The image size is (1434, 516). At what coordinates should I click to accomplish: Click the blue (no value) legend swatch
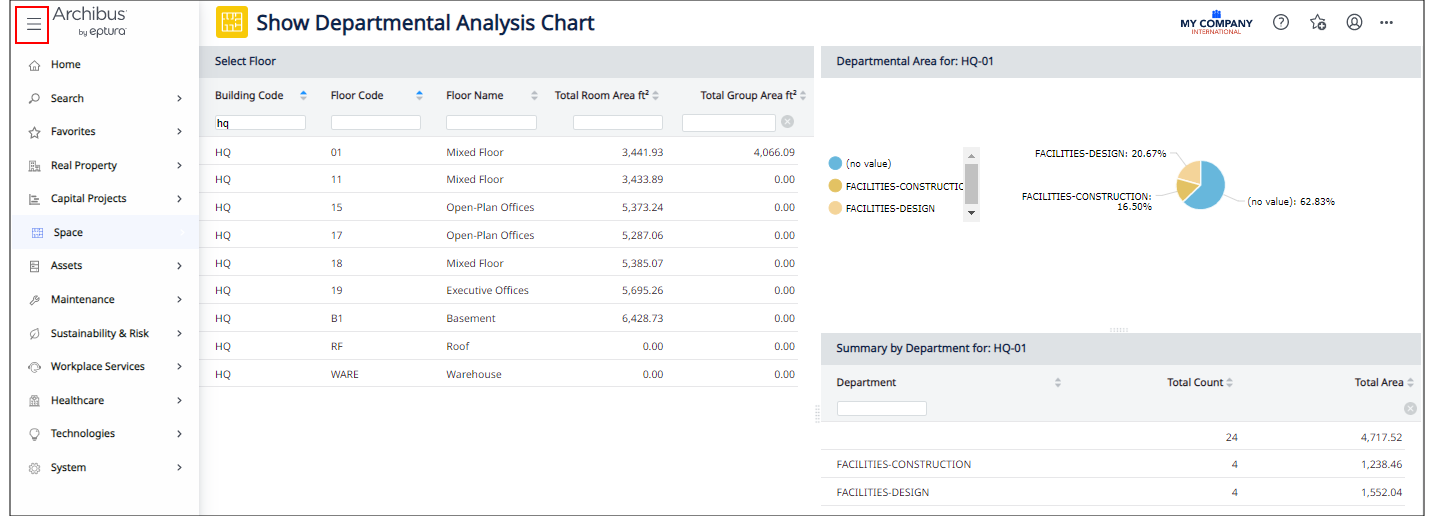835,163
